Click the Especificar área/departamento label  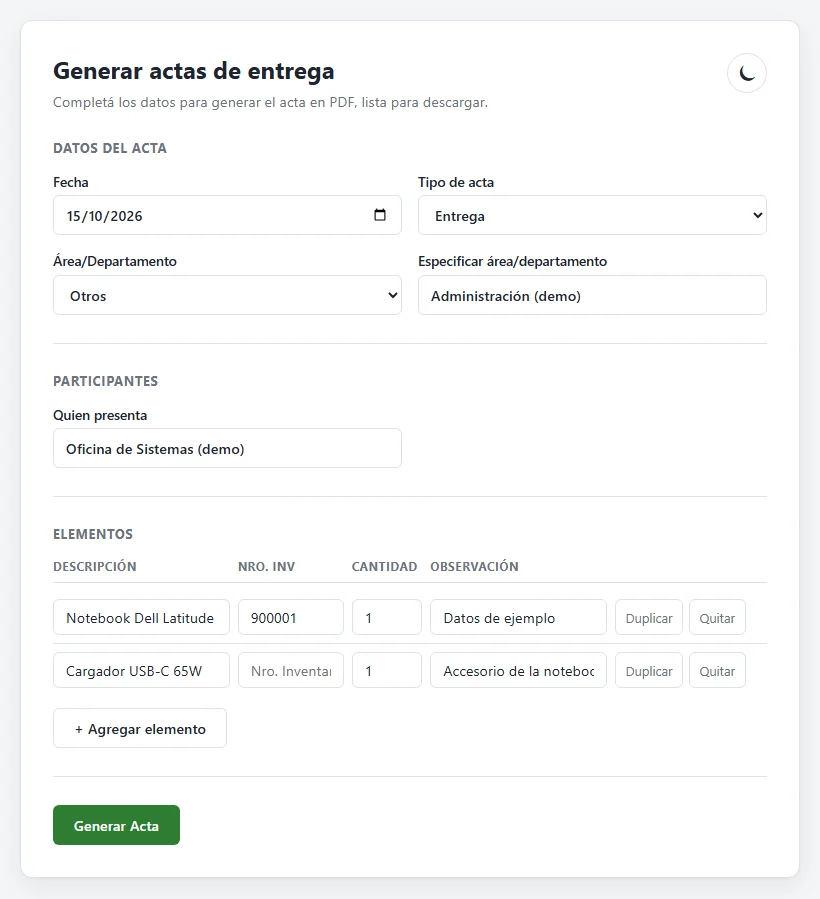512,261
